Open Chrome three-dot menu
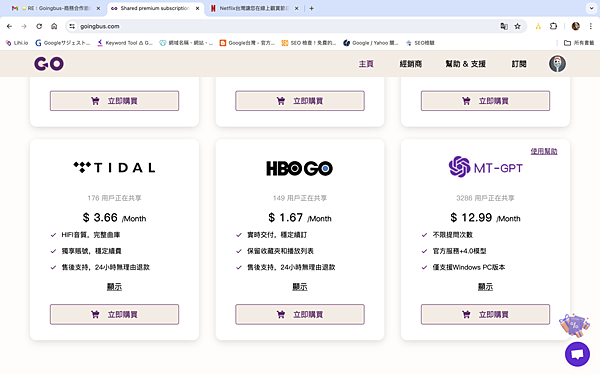Image resolution: width=600 pixels, height=375 pixels. click(x=590, y=26)
